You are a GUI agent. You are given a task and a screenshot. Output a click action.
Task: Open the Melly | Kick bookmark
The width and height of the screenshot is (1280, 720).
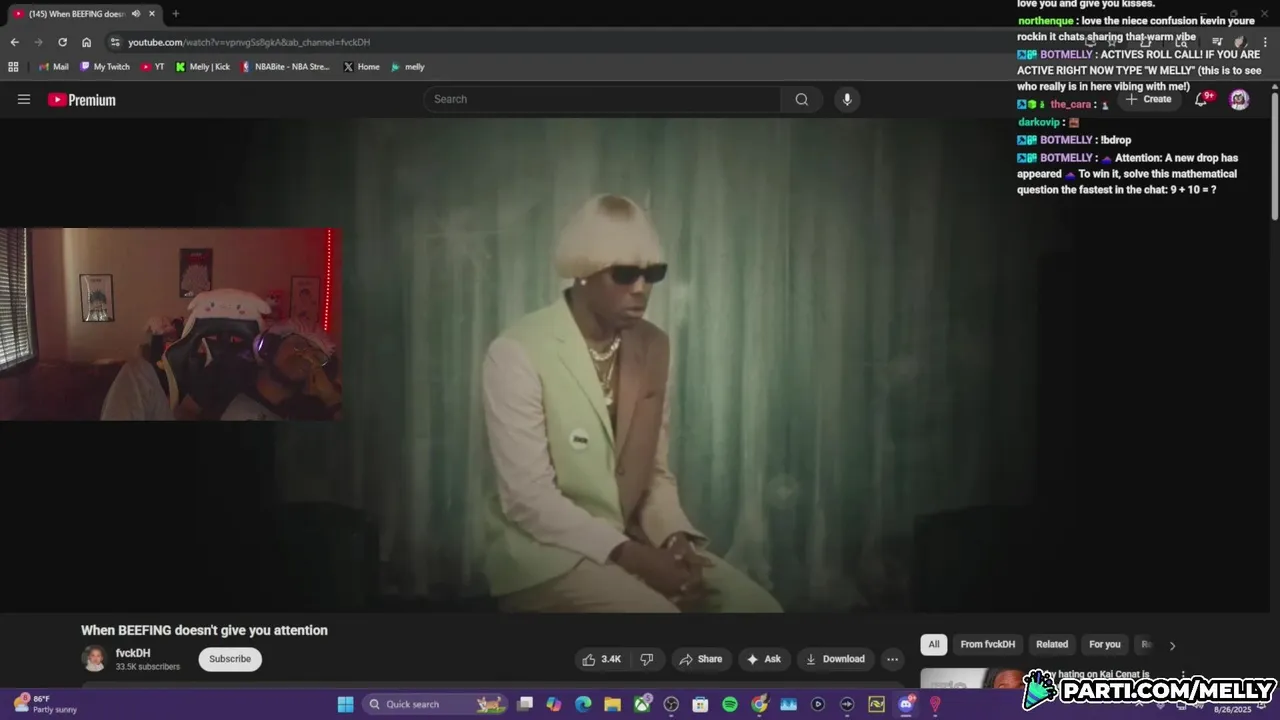pos(203,67)
